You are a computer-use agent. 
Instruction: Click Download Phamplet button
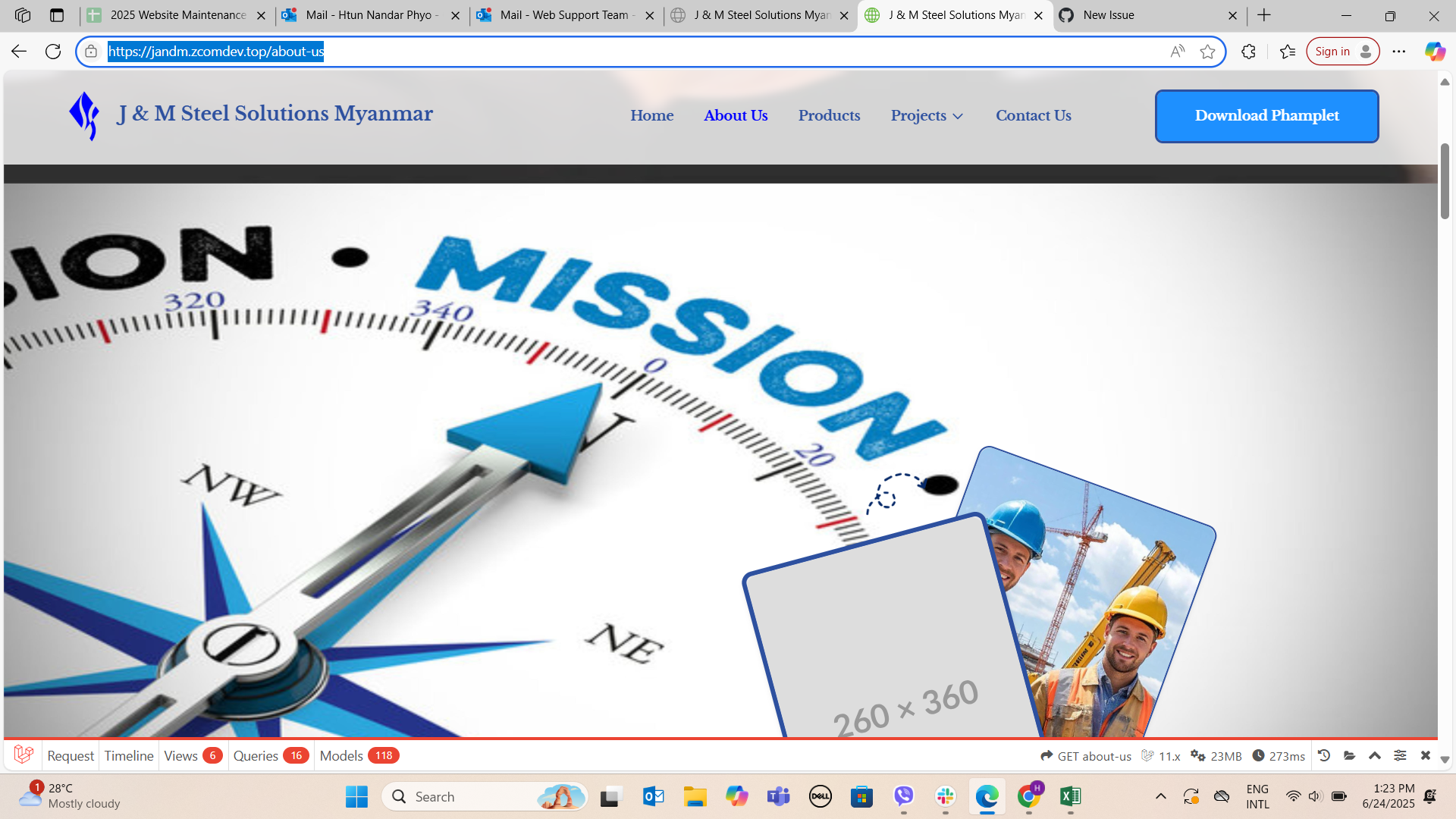(x=1266, y=116)
